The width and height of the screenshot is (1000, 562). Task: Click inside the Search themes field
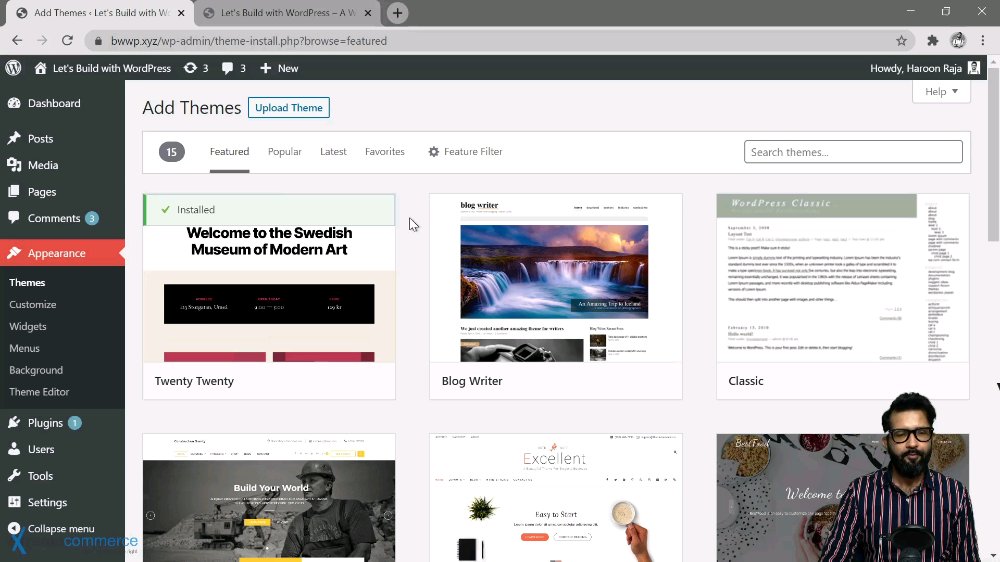pyautogui.click(x=853, y=152)
